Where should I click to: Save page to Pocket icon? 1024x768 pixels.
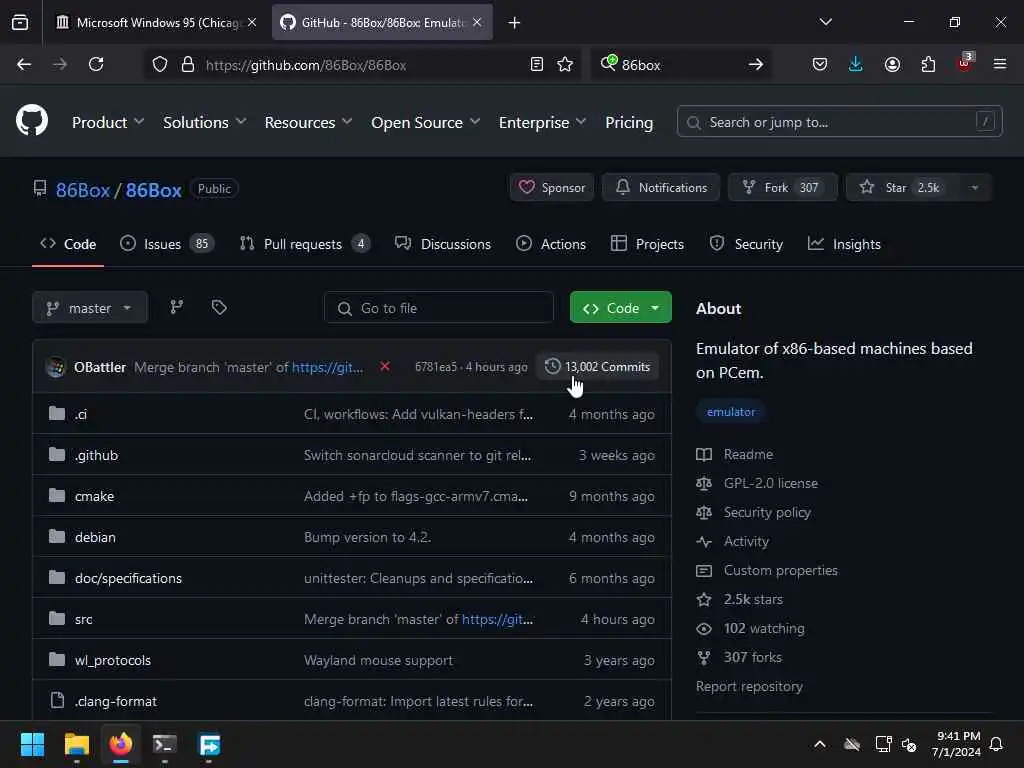click(x=820, y=64)
